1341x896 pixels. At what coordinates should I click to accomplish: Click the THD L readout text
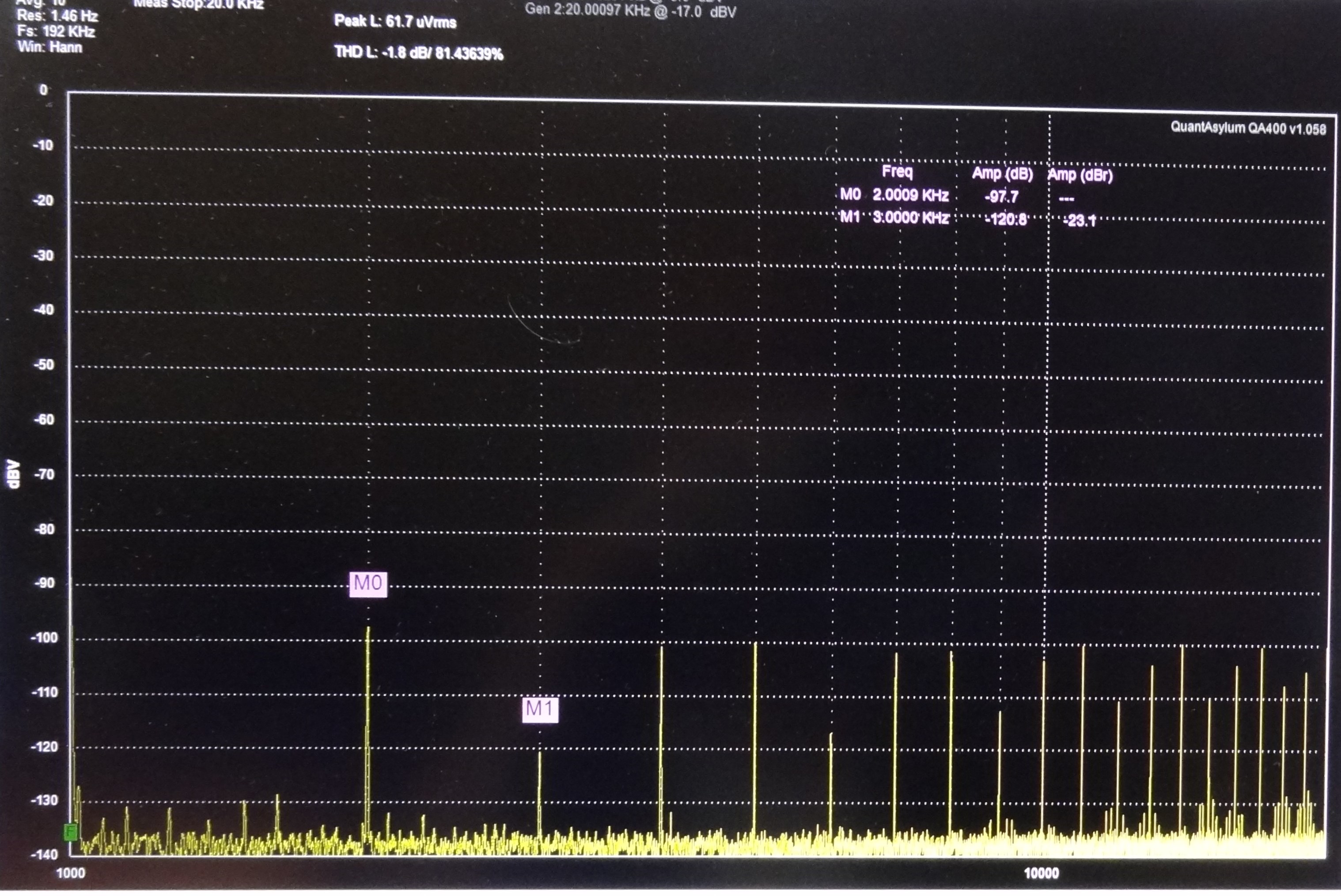click(x=418, y=53)
